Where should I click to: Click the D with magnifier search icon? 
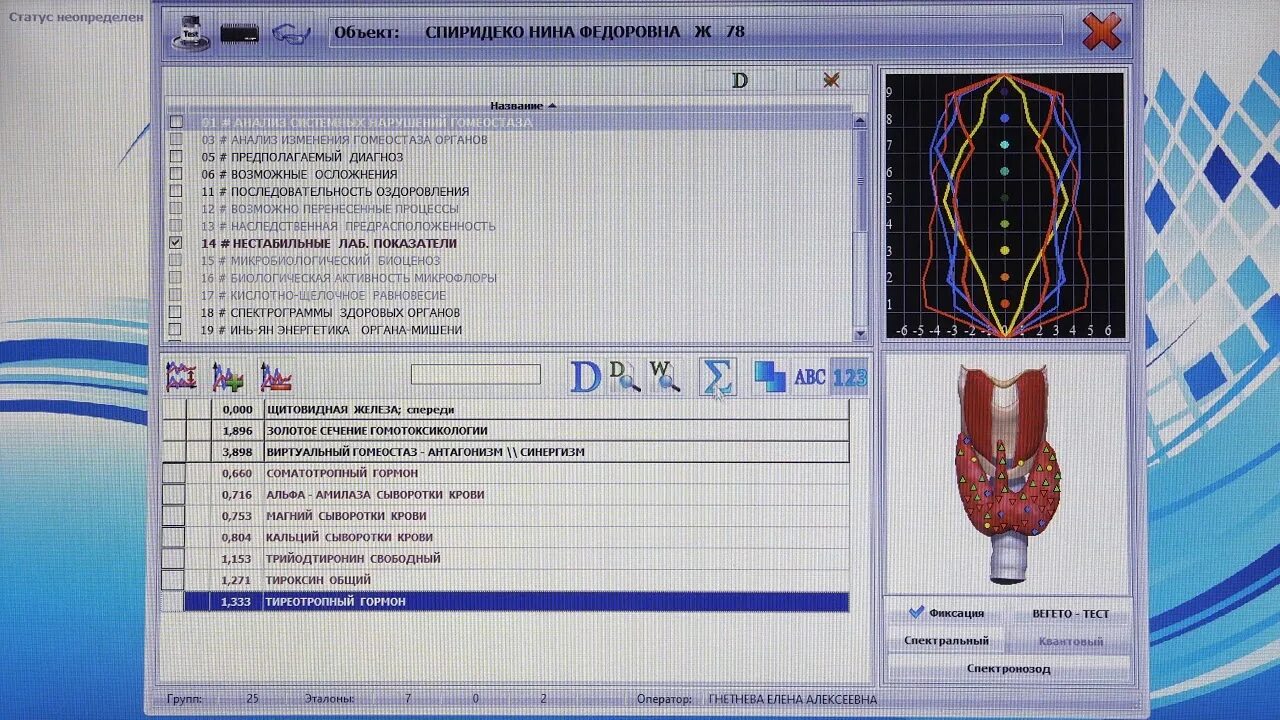pos(625,376)
